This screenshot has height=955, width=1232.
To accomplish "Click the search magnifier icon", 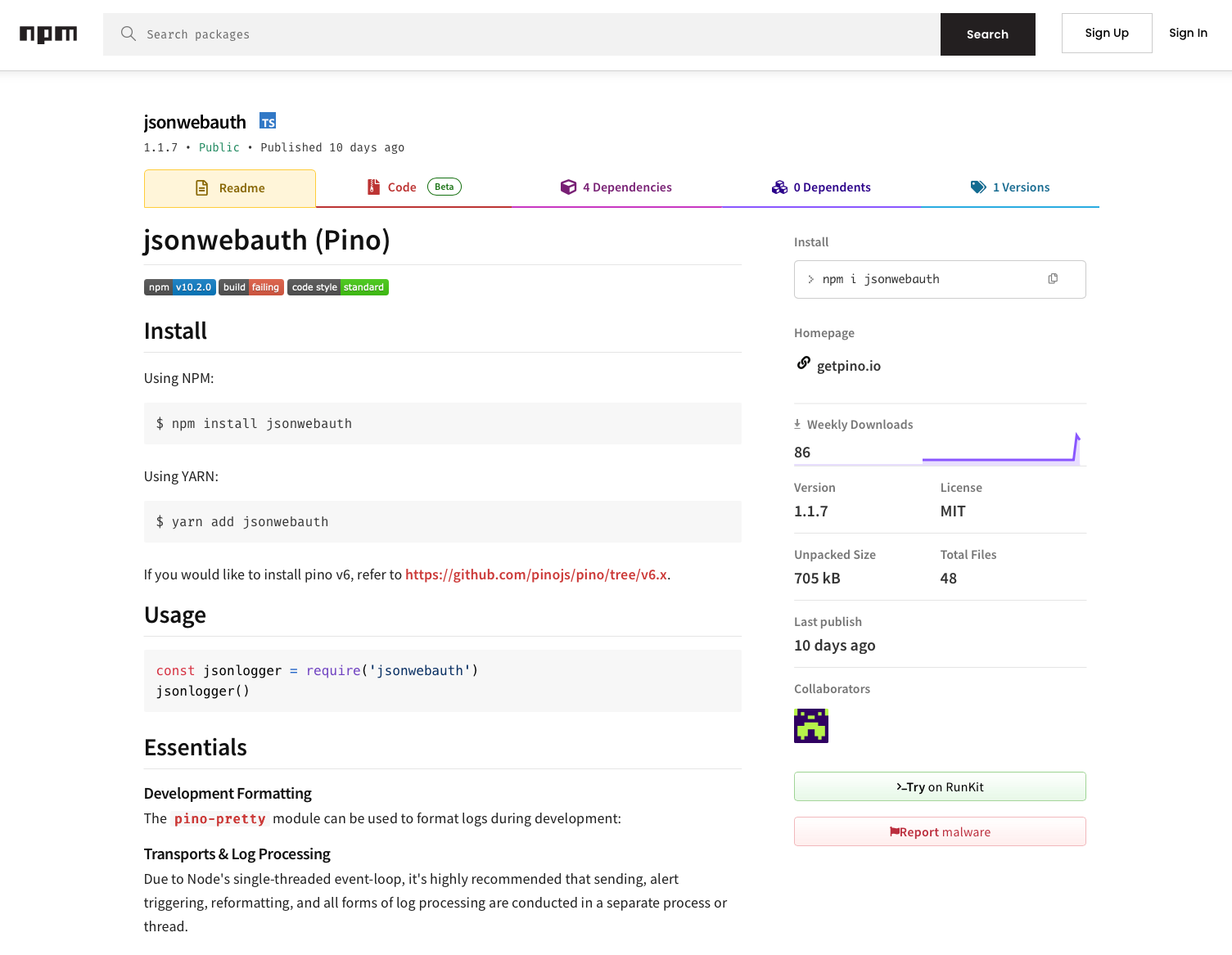I will pyautogui.click(x=129, y=34).
